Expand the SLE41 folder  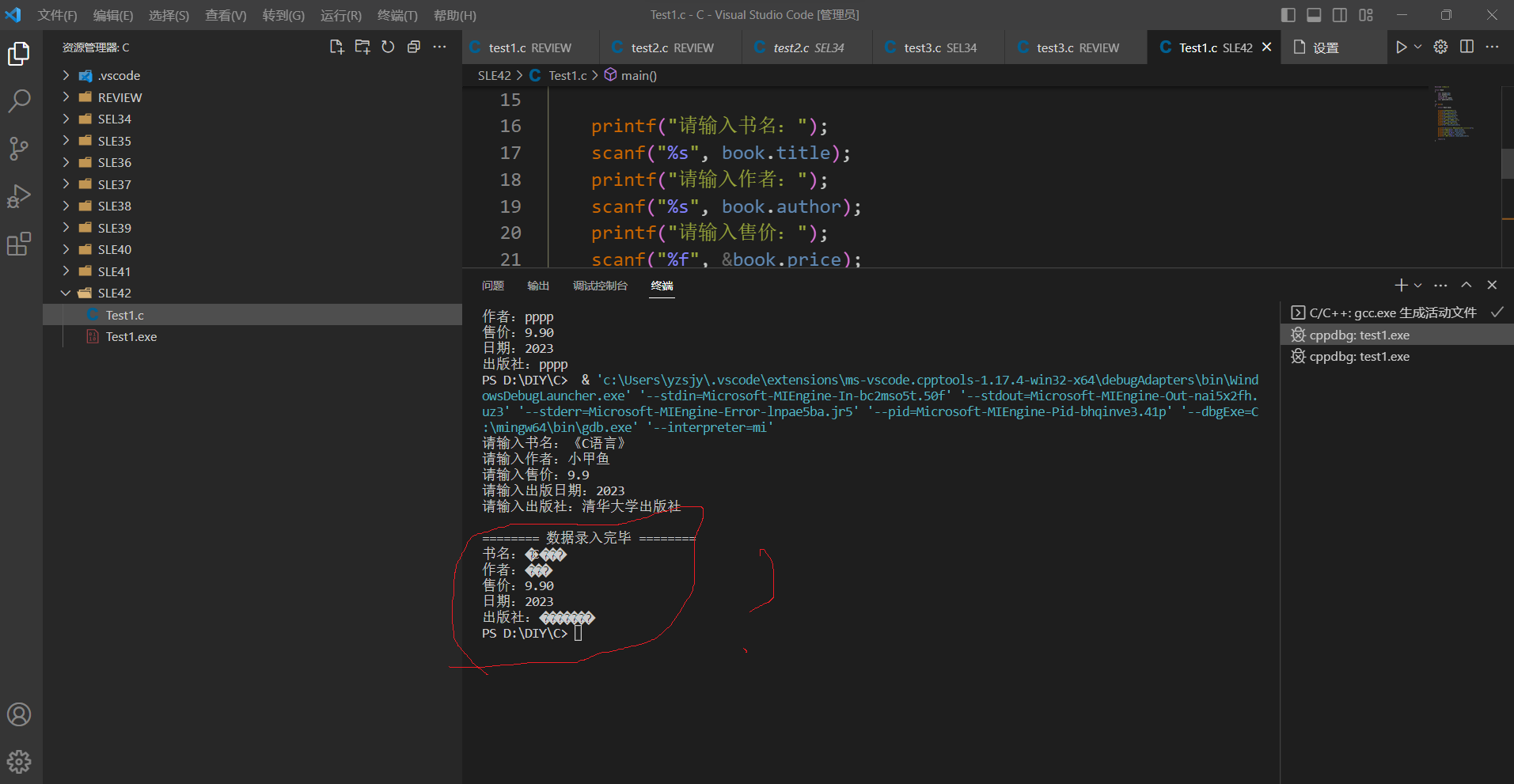(66, 271)
